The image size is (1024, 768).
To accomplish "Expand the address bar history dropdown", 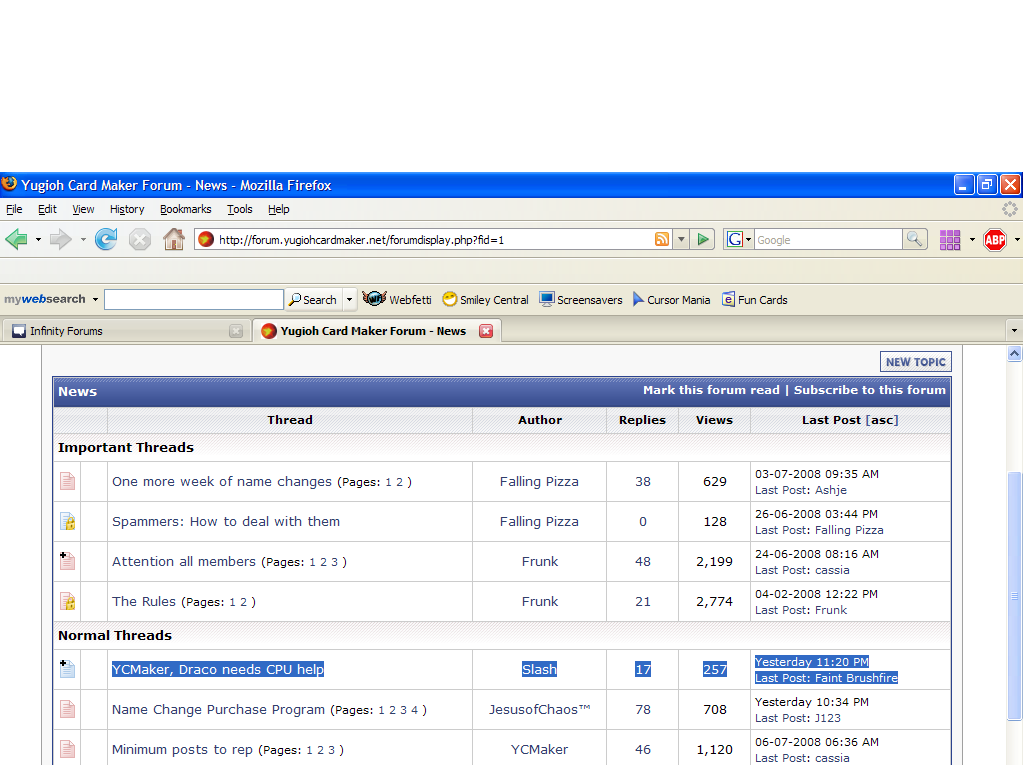I will pyautogui.click(x=681, y=240).
